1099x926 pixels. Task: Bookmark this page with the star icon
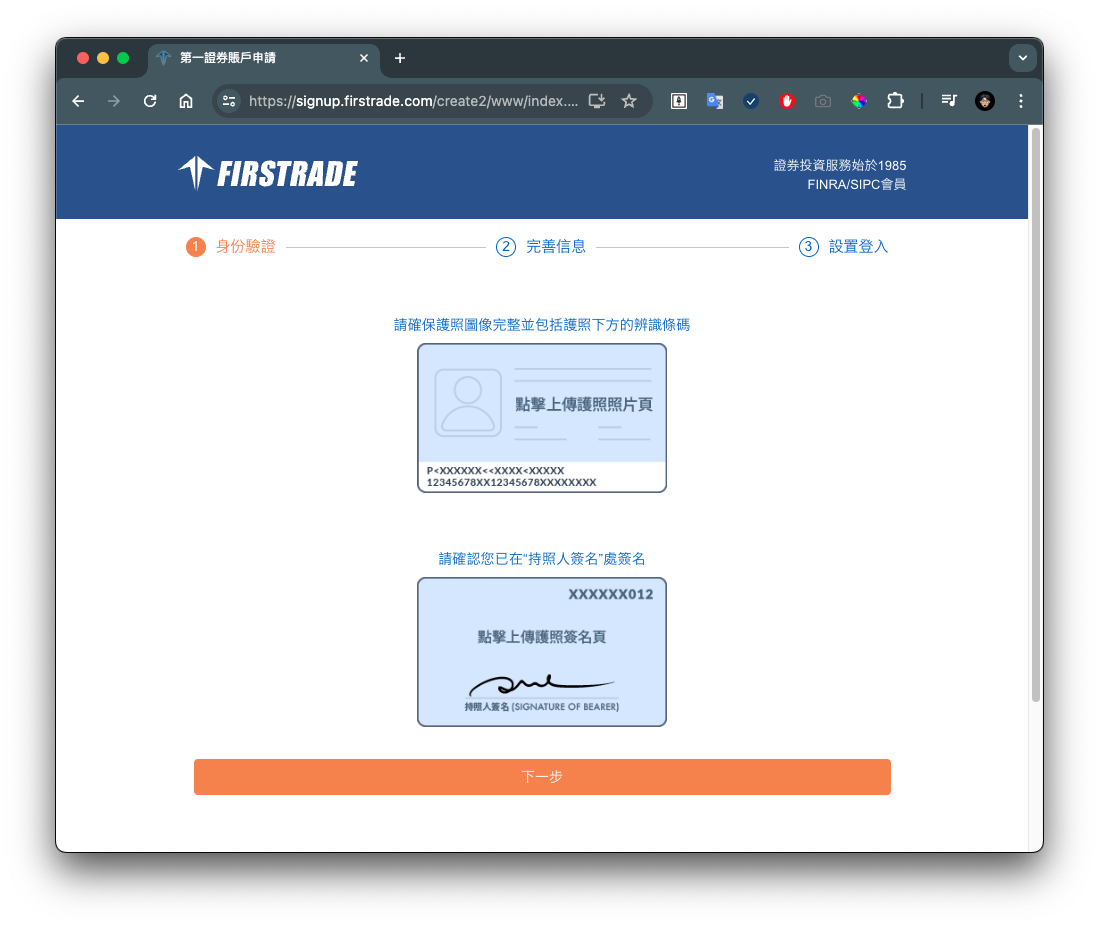pyautogui.click(x=629, y=101)
